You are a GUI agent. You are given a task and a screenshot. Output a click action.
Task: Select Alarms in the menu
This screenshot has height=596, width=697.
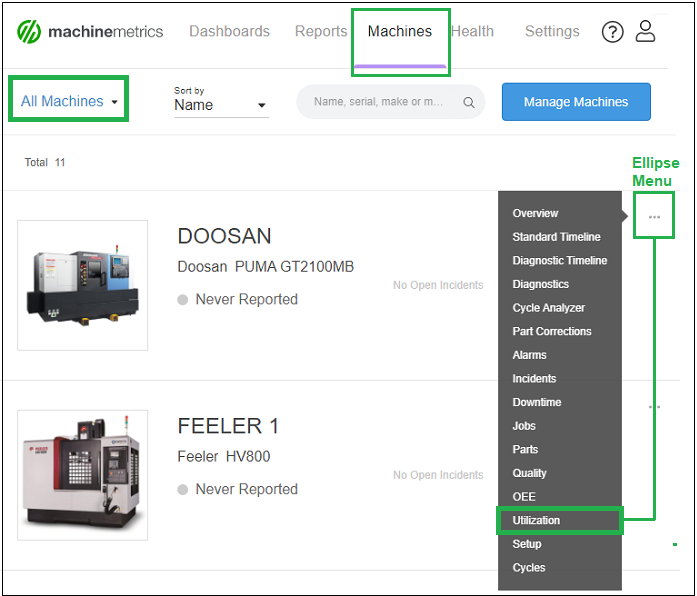(x=529, y=355)
